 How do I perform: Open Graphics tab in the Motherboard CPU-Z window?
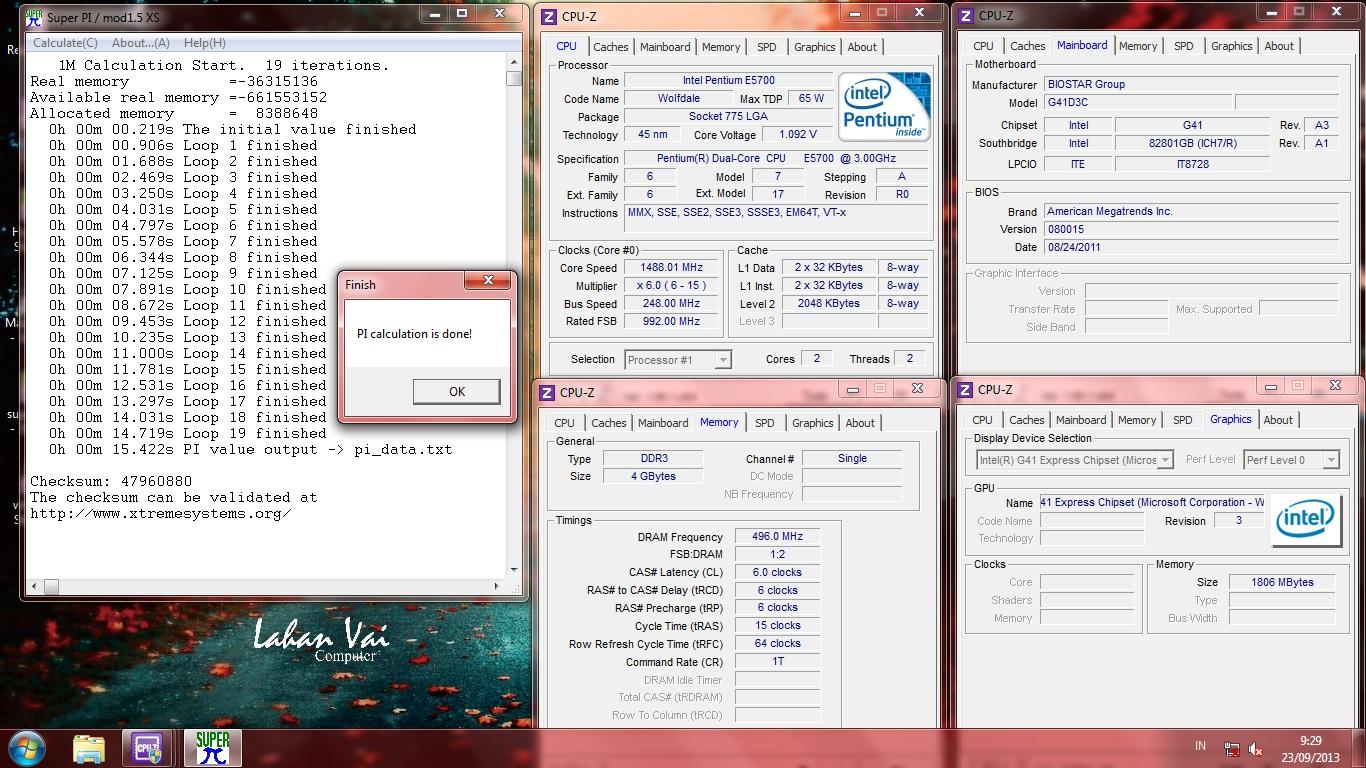(x=1231, y=46)
